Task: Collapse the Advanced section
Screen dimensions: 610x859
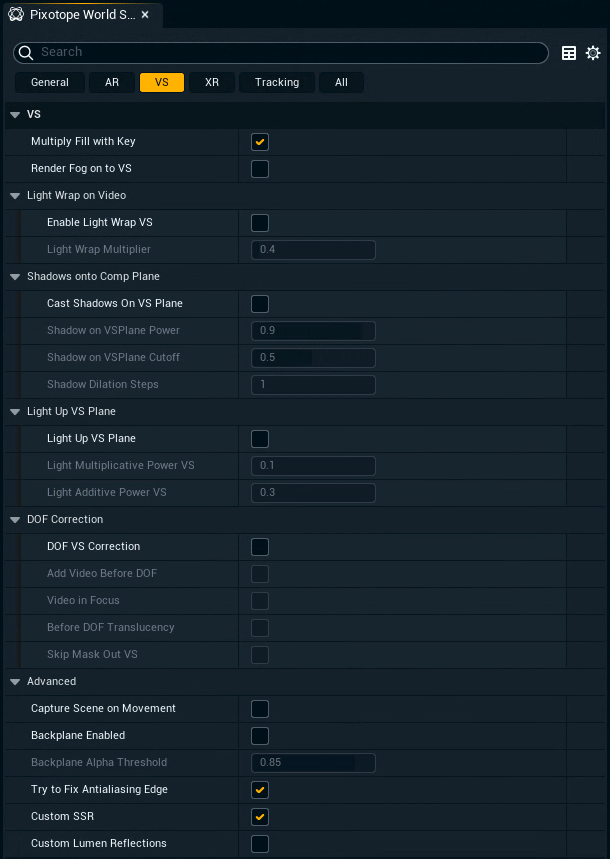Action: click(14, 681)
